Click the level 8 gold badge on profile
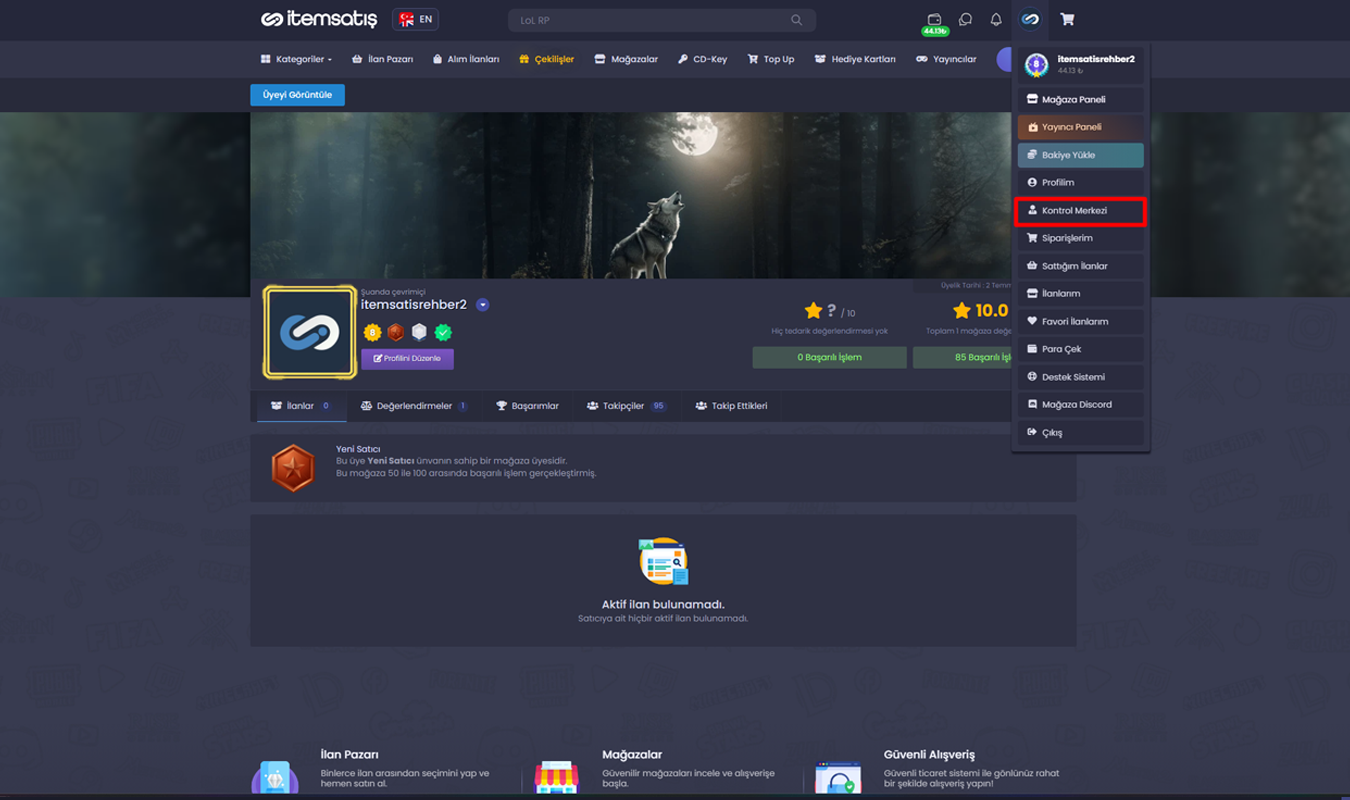Viewport: 1350px width, 800px height. (372, 332)
